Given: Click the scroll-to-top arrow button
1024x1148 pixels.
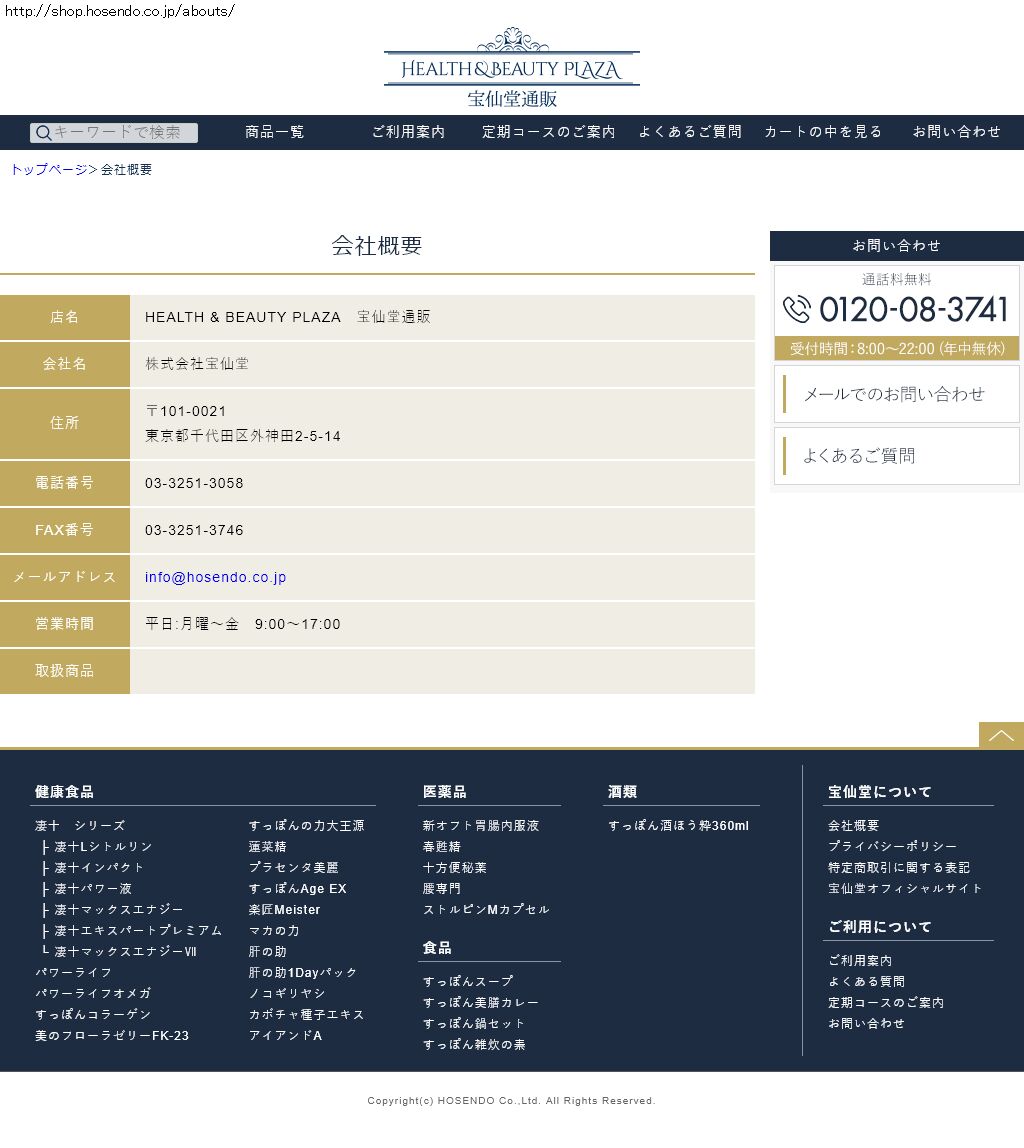Looking at the screenshot, I should [x=1001, y=735].
